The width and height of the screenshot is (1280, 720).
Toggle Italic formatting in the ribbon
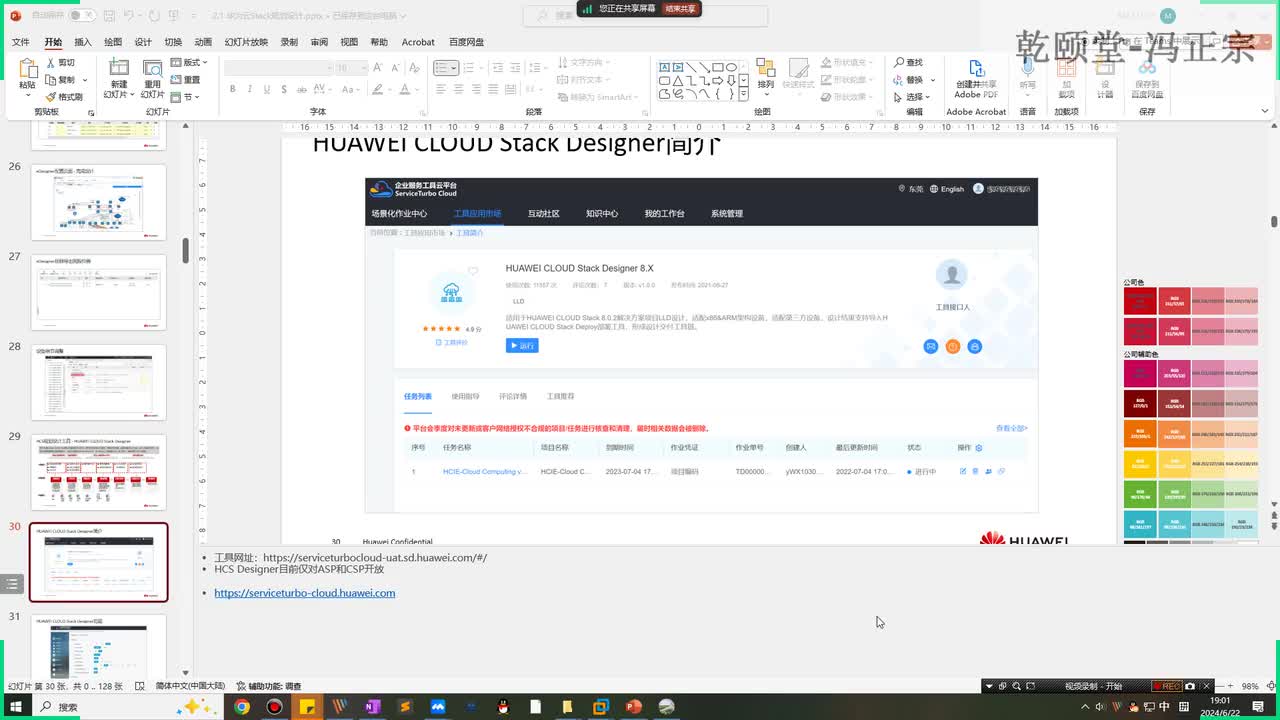(248, 89)
